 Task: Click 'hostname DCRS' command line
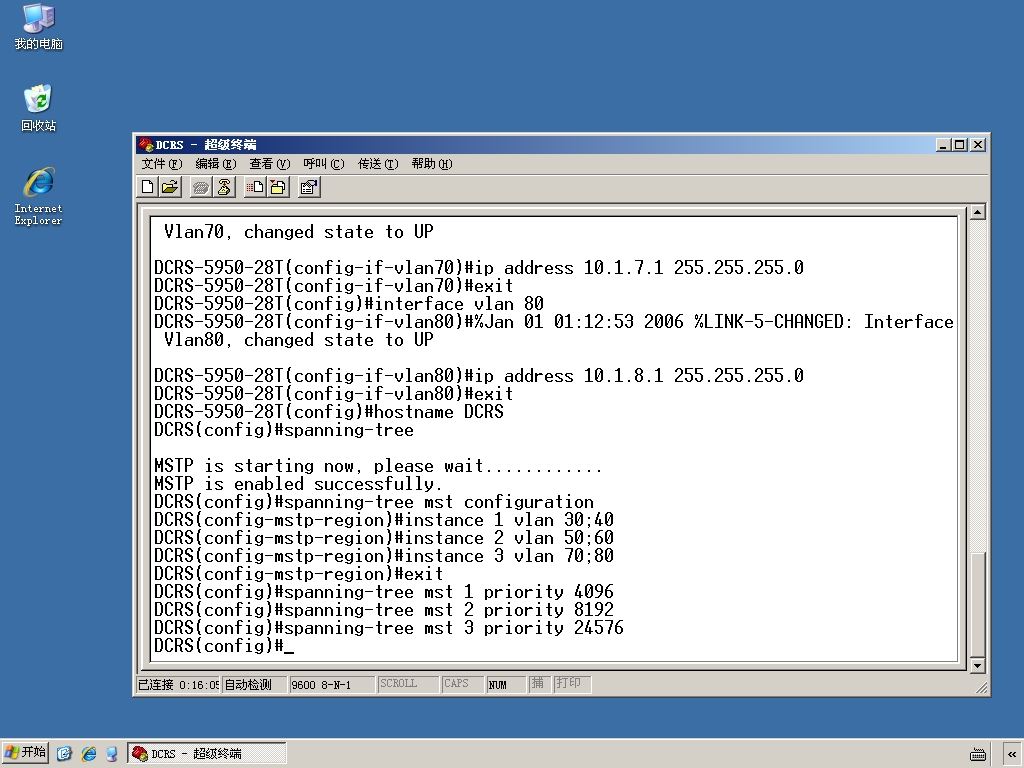pos(328,412)
